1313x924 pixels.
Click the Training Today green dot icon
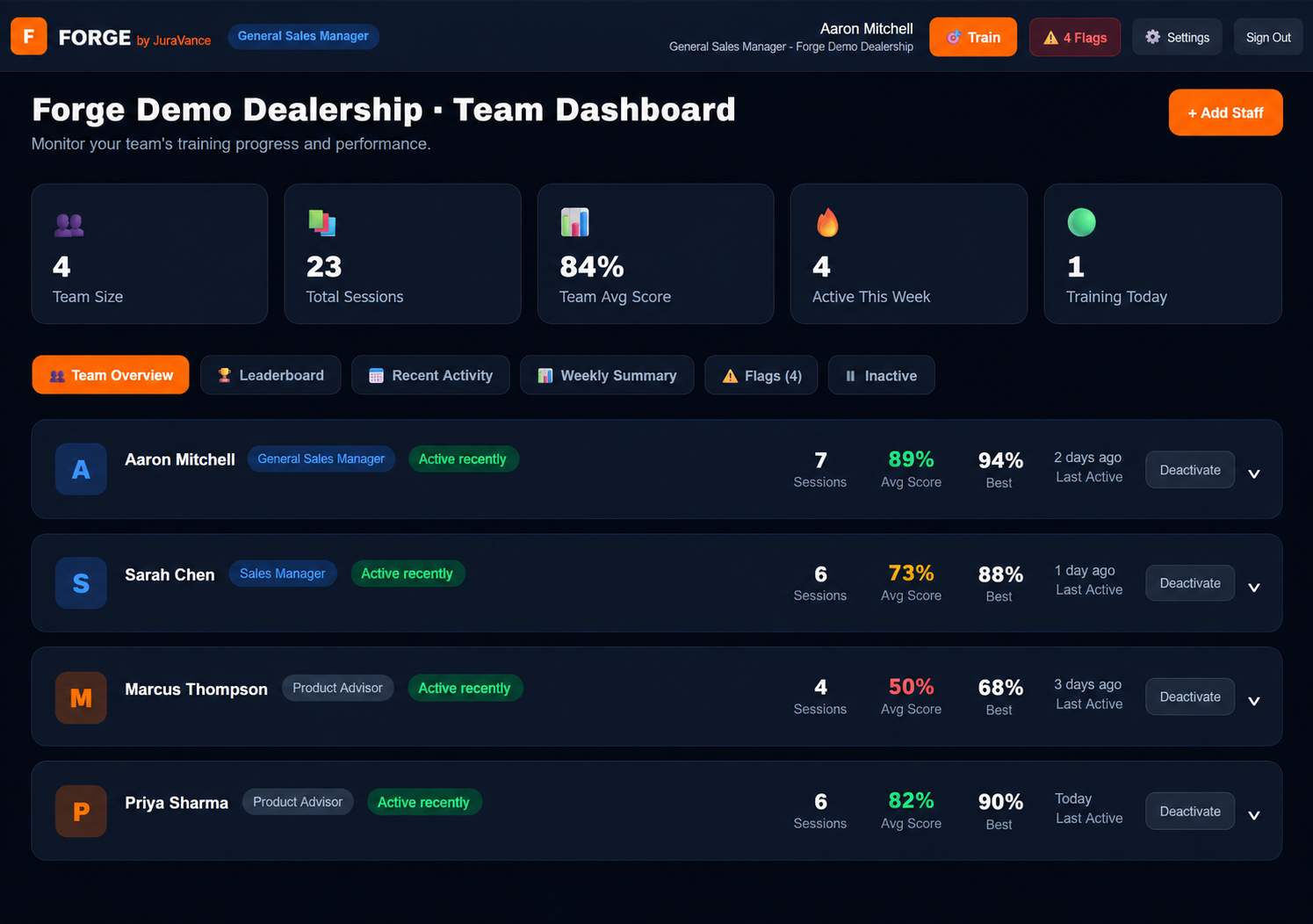pyautogui.click(x=1081, y=222)
